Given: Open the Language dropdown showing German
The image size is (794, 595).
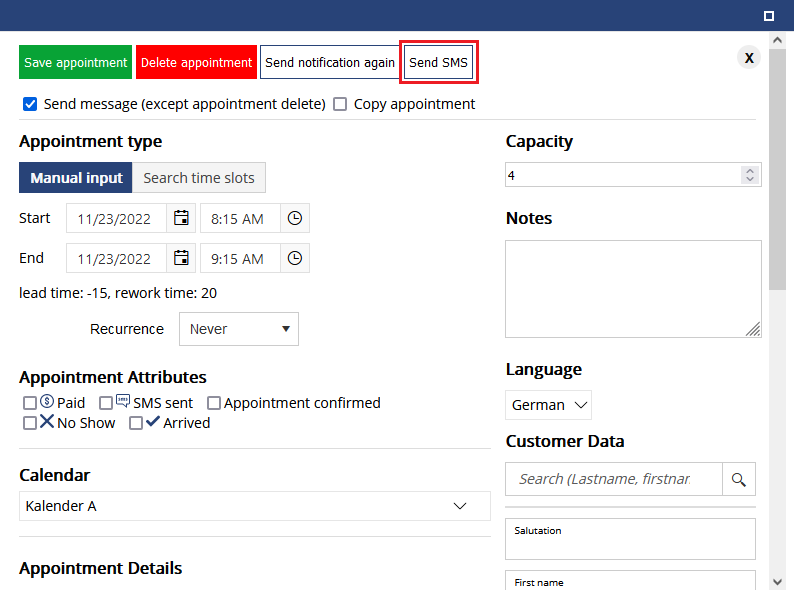Looking at the screenshot, I should pyautogui.click(x=548, y=405).
